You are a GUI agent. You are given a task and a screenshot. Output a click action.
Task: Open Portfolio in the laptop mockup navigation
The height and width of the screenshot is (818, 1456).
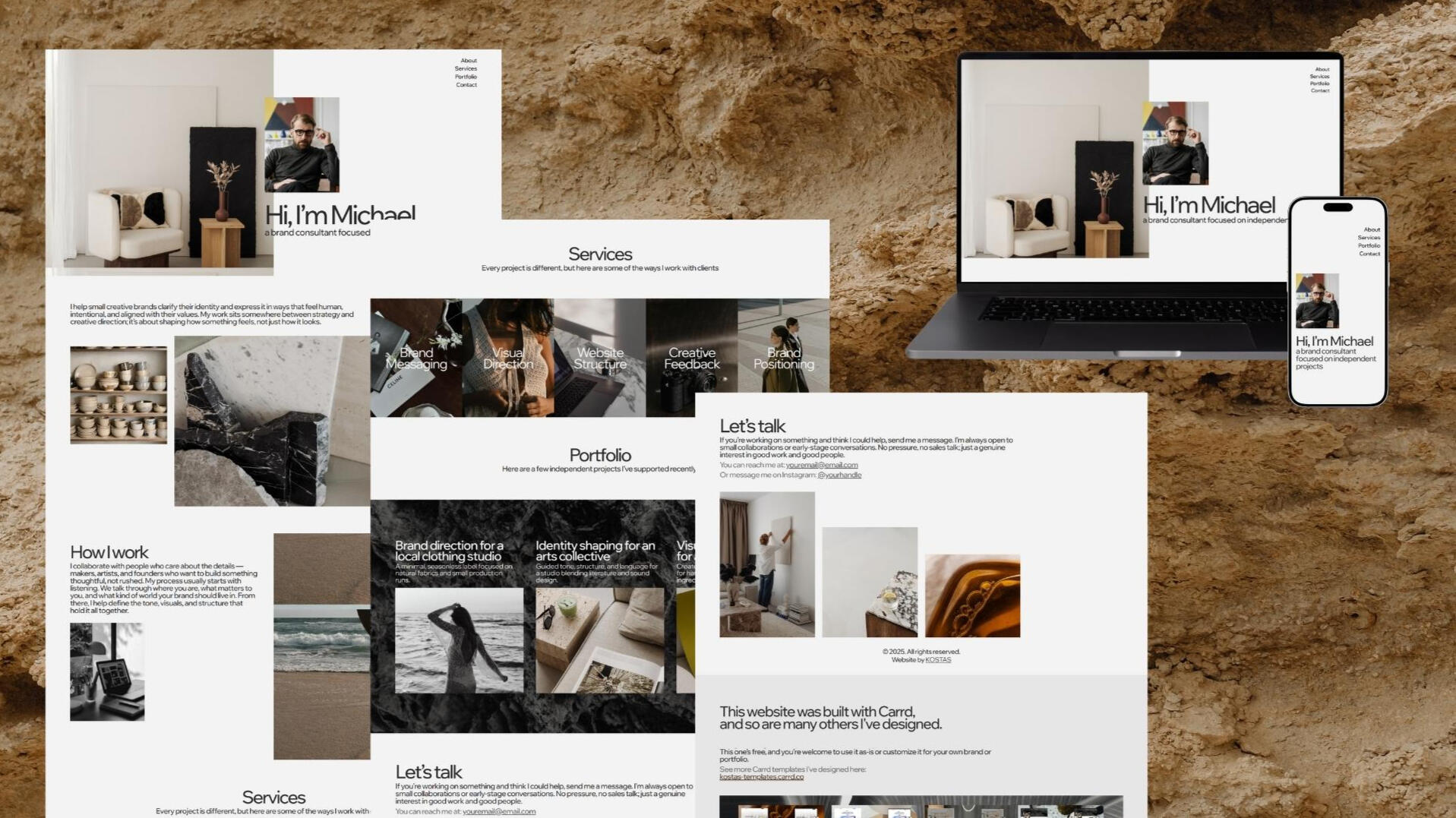(x=1321, y=84)
